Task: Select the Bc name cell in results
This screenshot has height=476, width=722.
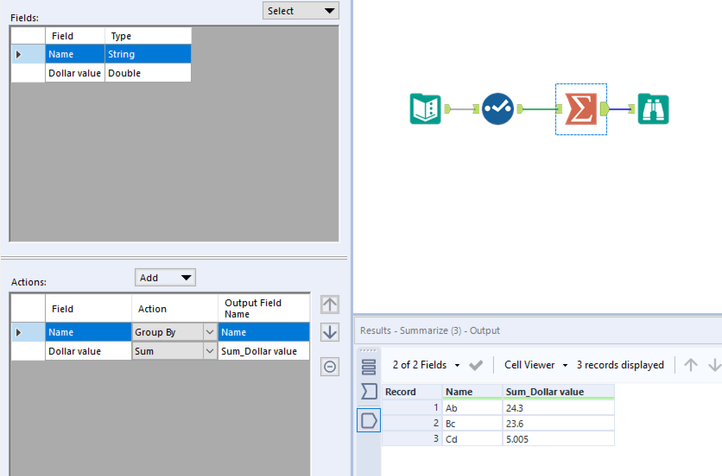Action: pyautogui.click(x=472, y=424)
